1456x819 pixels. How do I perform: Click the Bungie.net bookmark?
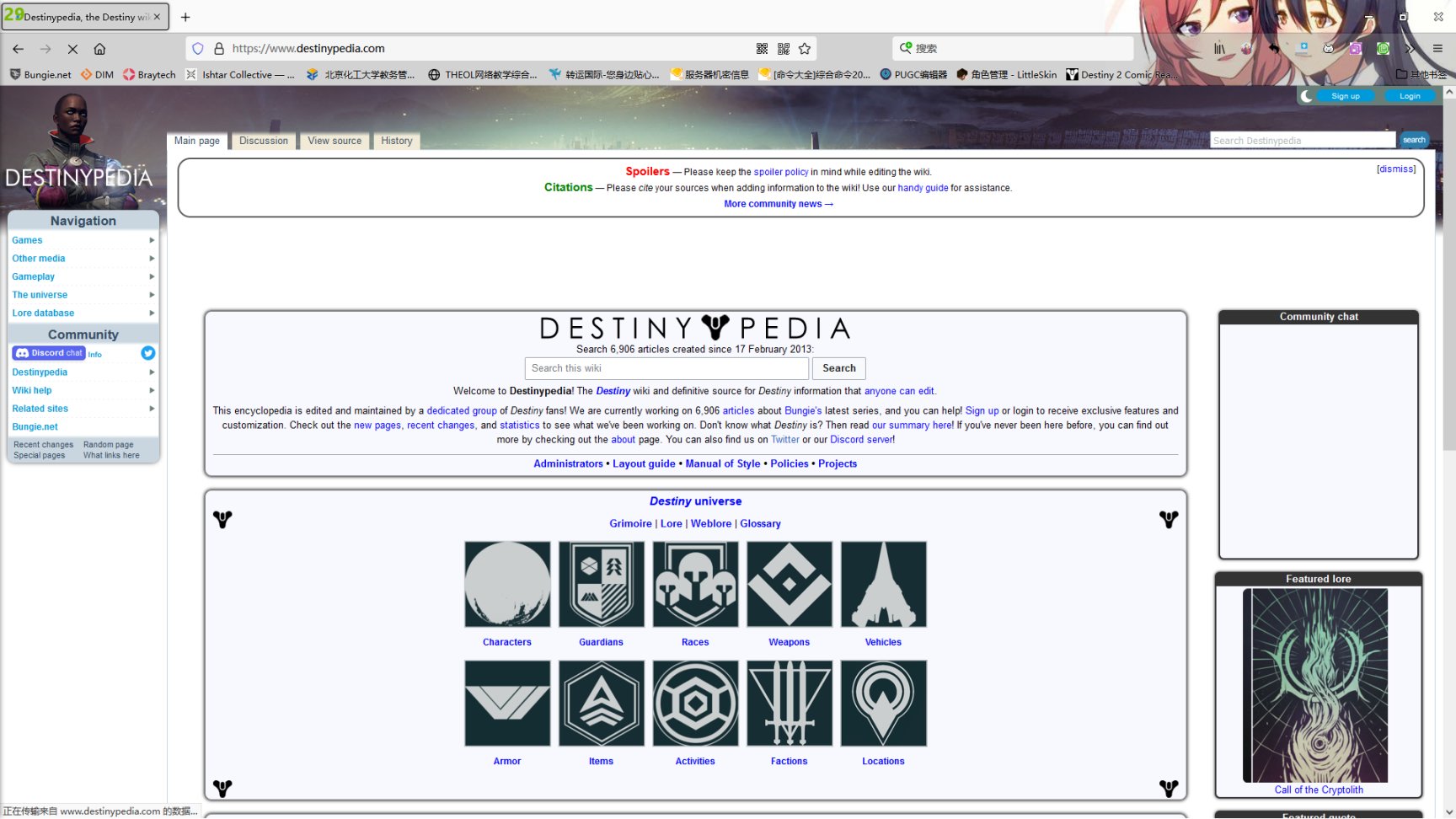coord(40,75)
